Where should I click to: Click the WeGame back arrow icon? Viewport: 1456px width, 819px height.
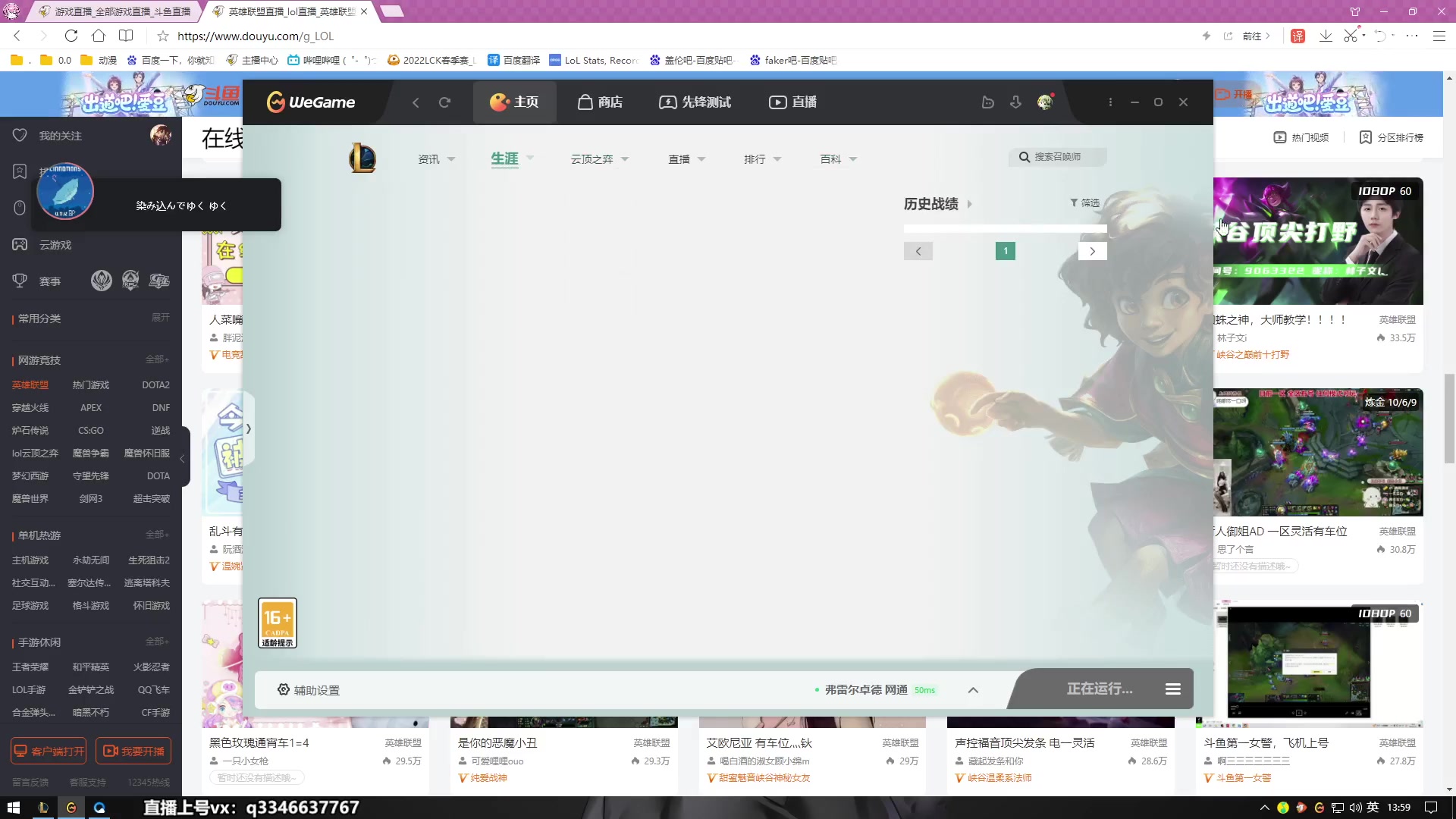(x=416, y=102)
